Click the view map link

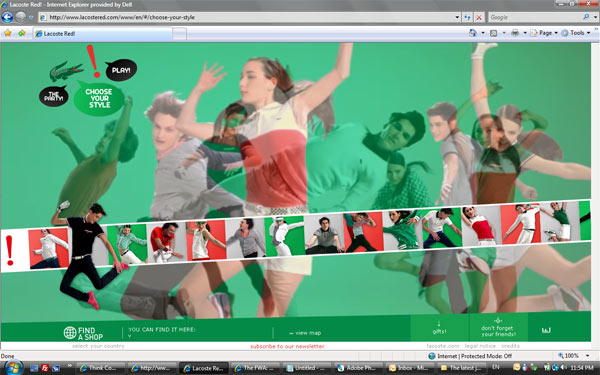(305, 333)
